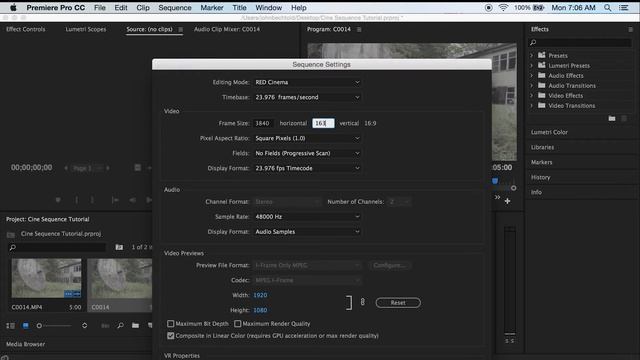Screen dimensions: 640x360
Task: Expand the Video Transitions folder
Action: pos(531,105)
